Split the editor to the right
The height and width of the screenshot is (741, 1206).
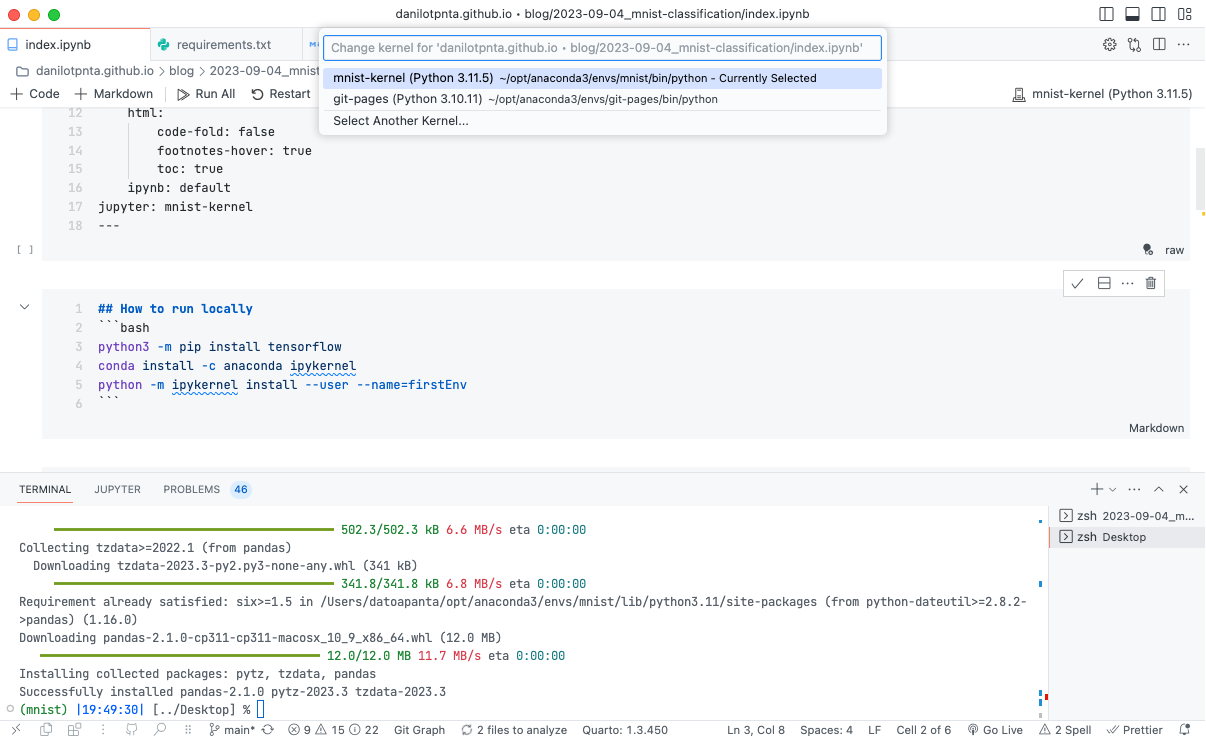[1159, 45]
